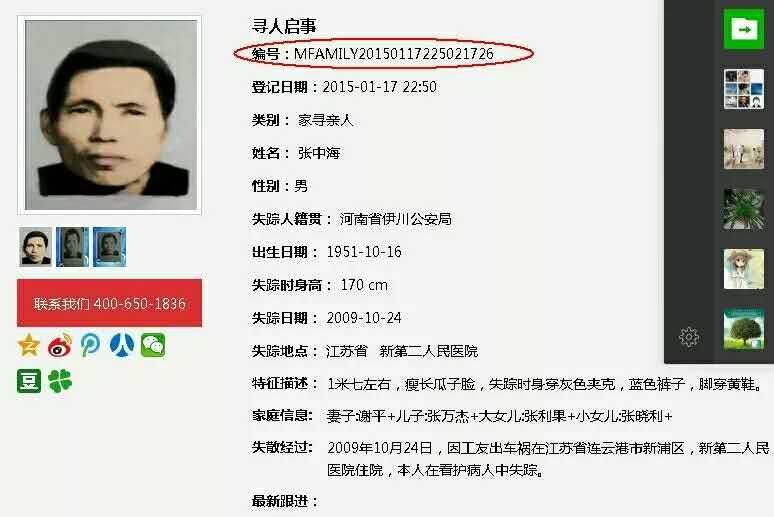Open the photo collage thumbnail in sidebar

coord(744,89)
